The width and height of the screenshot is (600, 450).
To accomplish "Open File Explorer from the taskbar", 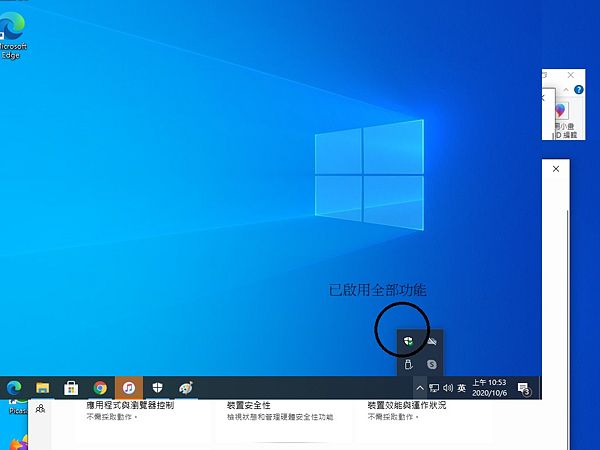I will point(42,388).
